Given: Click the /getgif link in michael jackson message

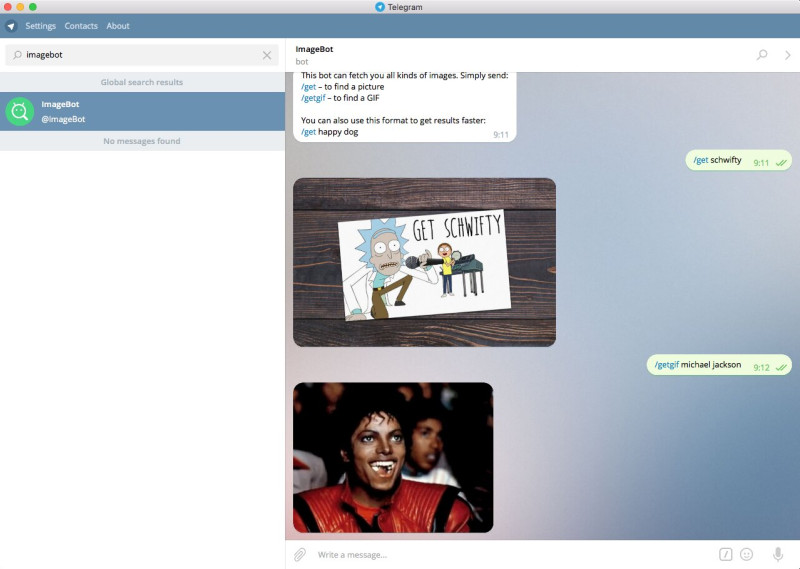Looking at the screenshot, I should tap(666, 364).
